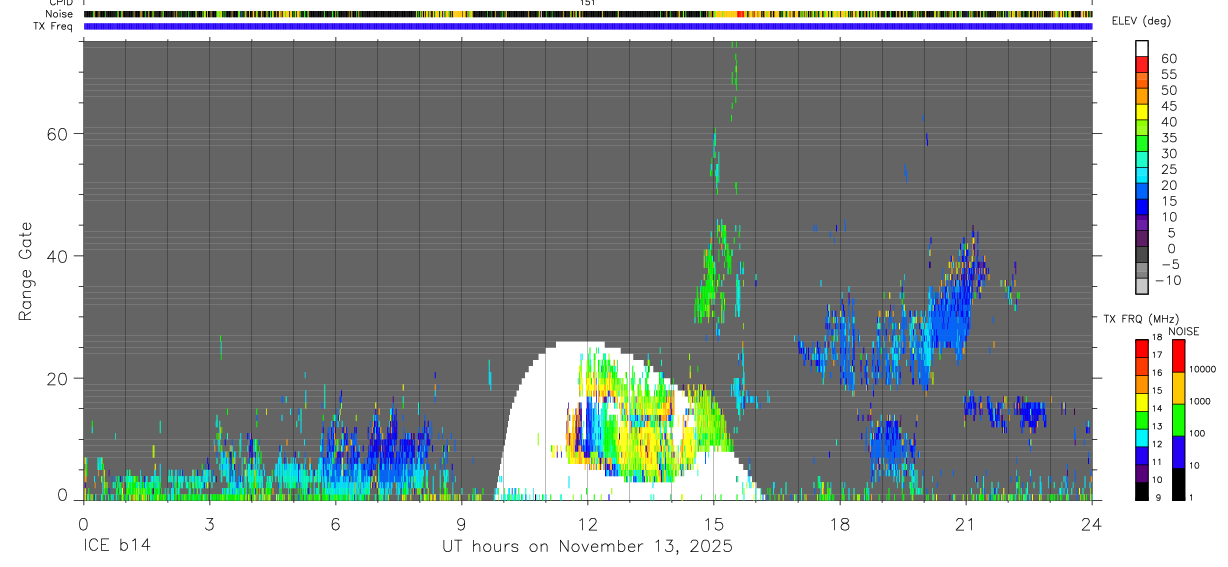This screenshot has height=567, width=1228.
Task: Click the yellow swatch in the ELEV color bar
Action: coord(1143,111)
